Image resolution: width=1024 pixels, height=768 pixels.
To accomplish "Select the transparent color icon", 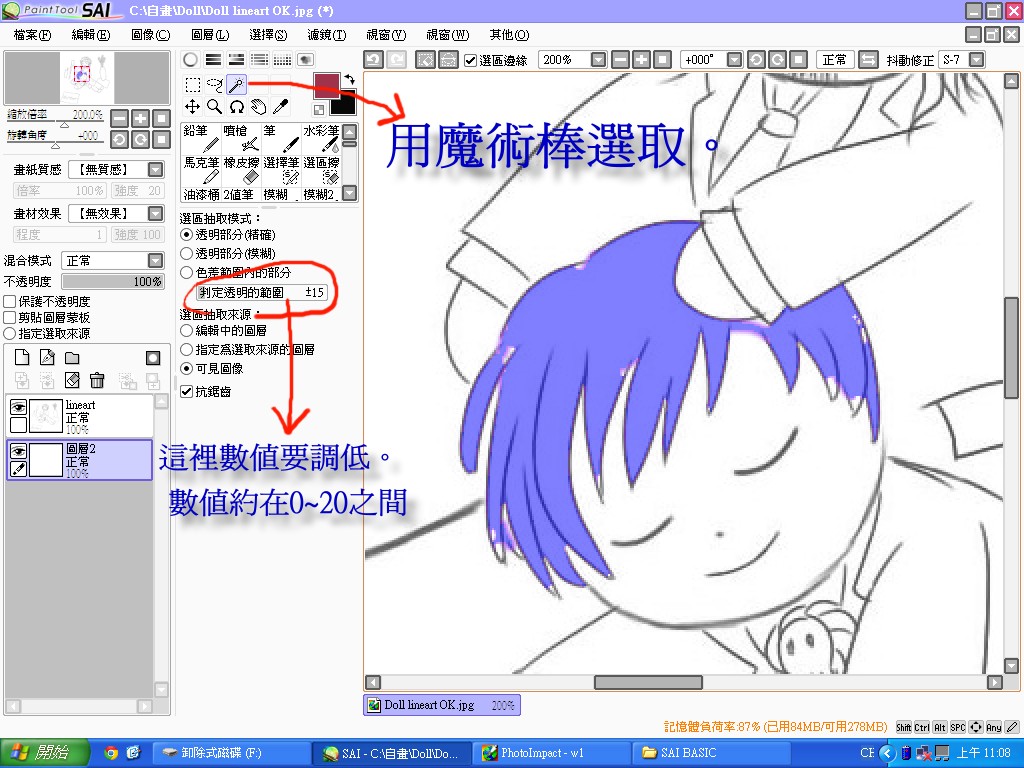I will [319, 110].
